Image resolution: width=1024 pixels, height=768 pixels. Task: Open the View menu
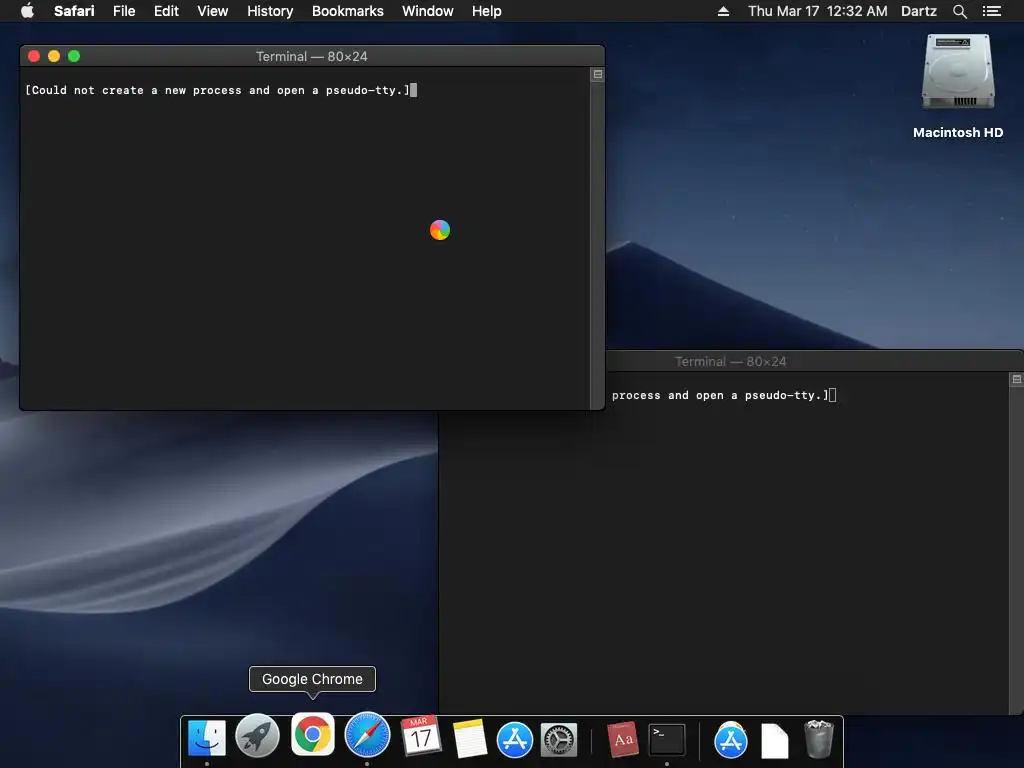[212, 11]
